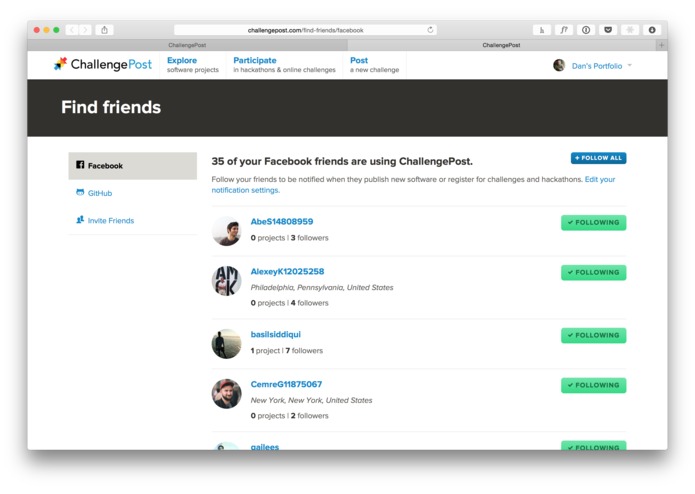Open the downloads icon in Safari toolbar

[x=652, y=30]
